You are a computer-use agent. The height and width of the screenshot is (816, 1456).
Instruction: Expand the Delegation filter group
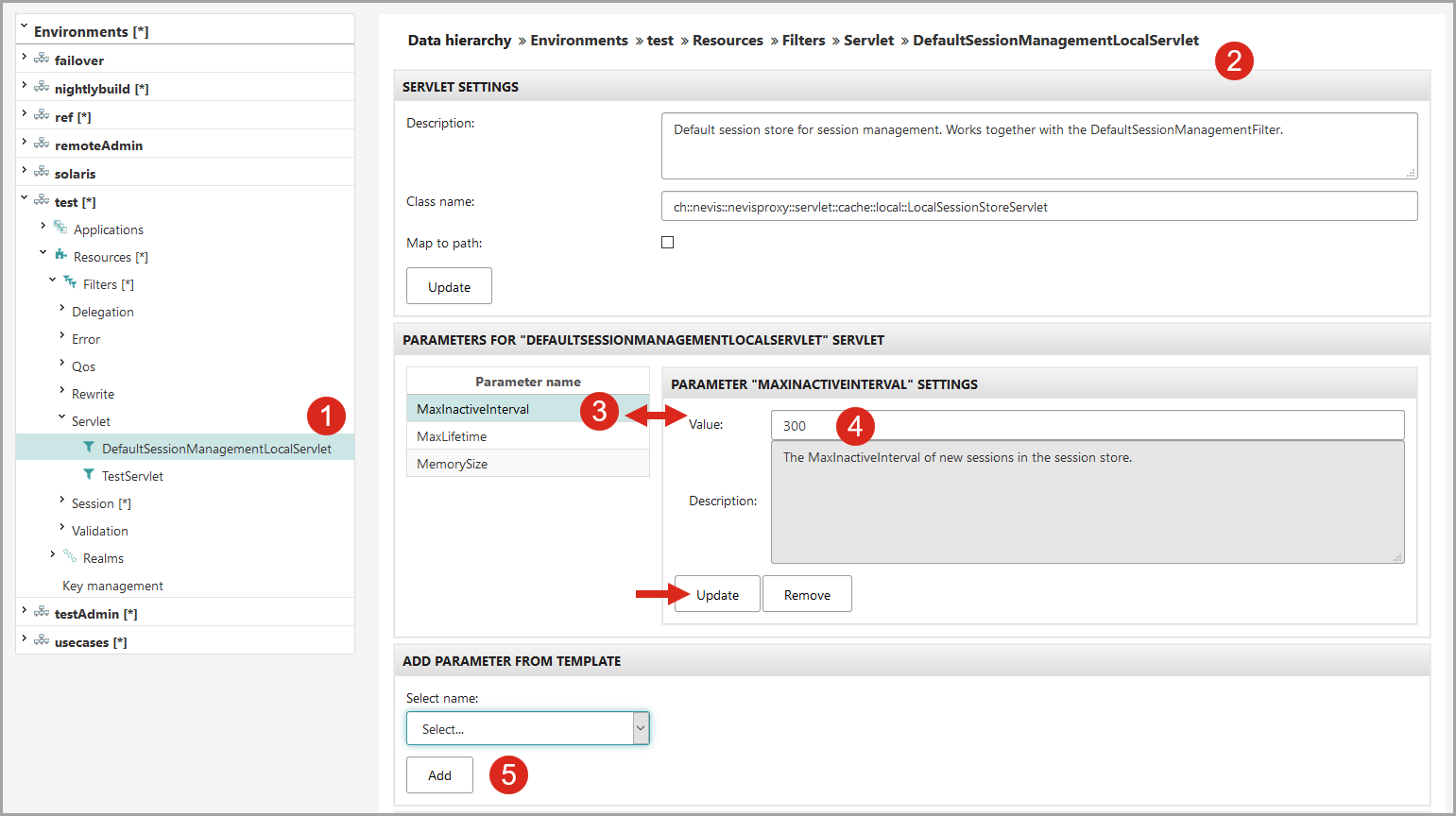(x=62, y=308)
